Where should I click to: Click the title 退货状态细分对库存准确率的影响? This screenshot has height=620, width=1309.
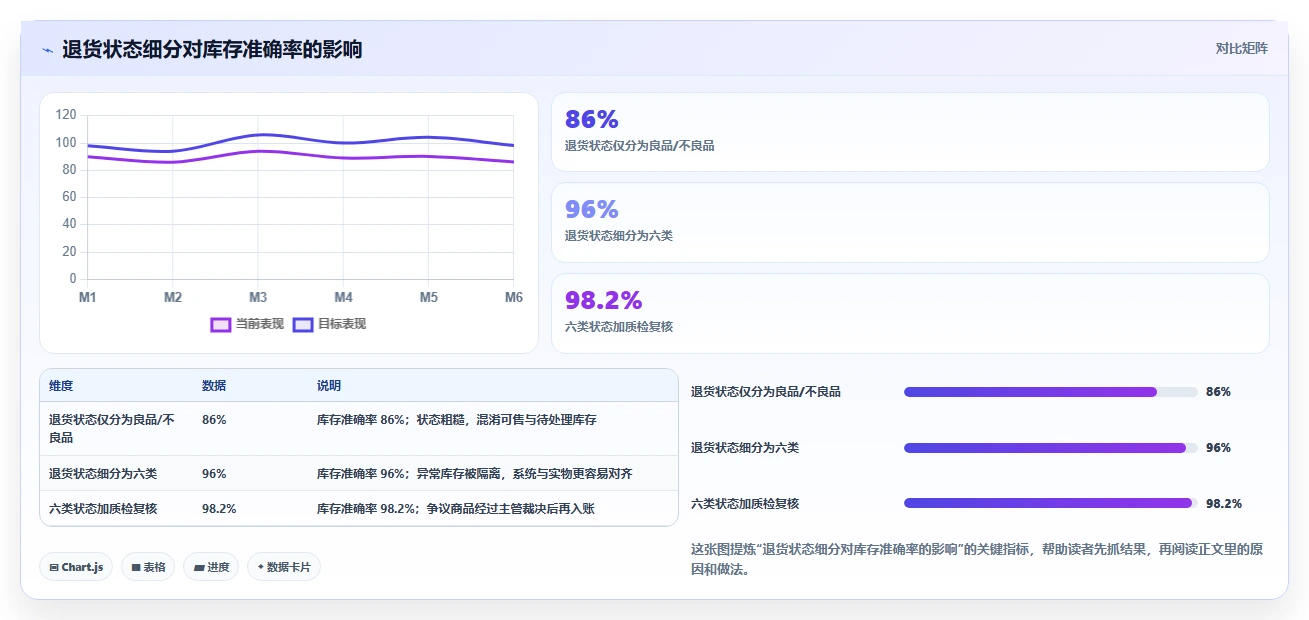tap(212, 49)
